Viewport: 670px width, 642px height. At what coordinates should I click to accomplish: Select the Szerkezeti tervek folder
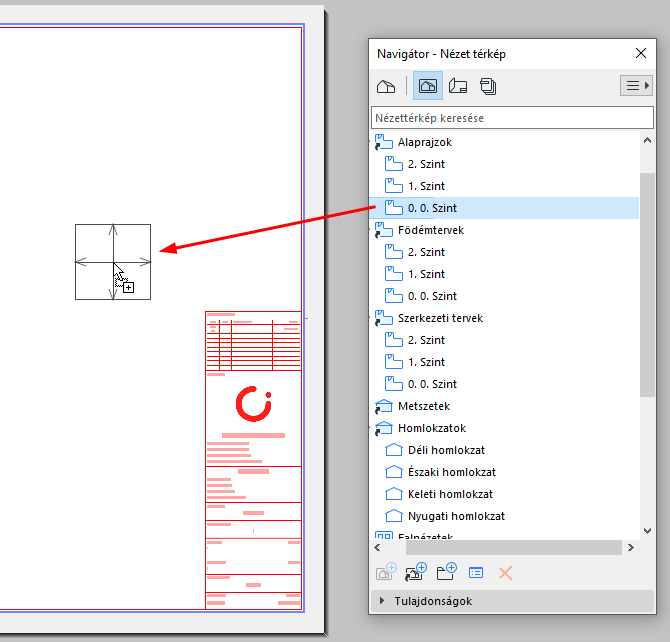click(x=440, y=318)
